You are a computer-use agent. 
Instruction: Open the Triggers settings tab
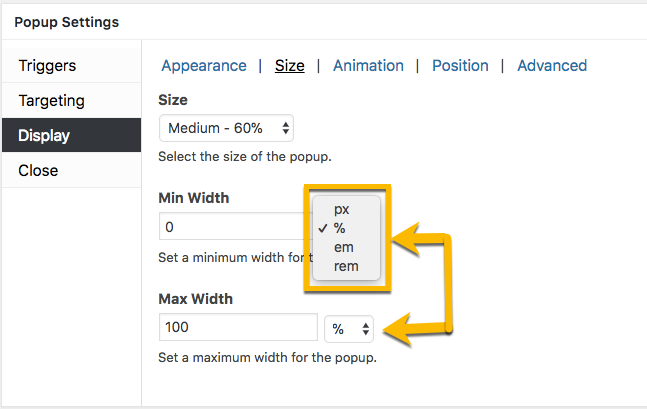47,66
